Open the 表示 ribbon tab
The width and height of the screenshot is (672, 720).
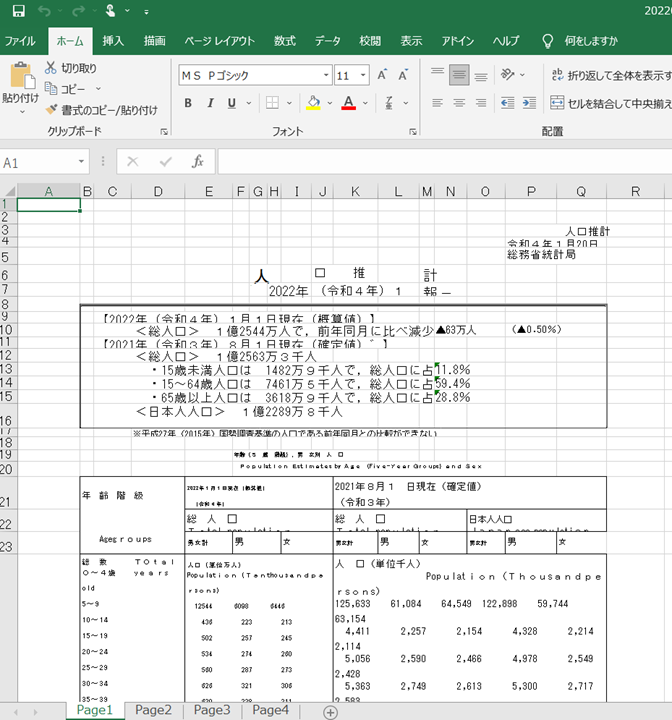(x=411, y=41)
